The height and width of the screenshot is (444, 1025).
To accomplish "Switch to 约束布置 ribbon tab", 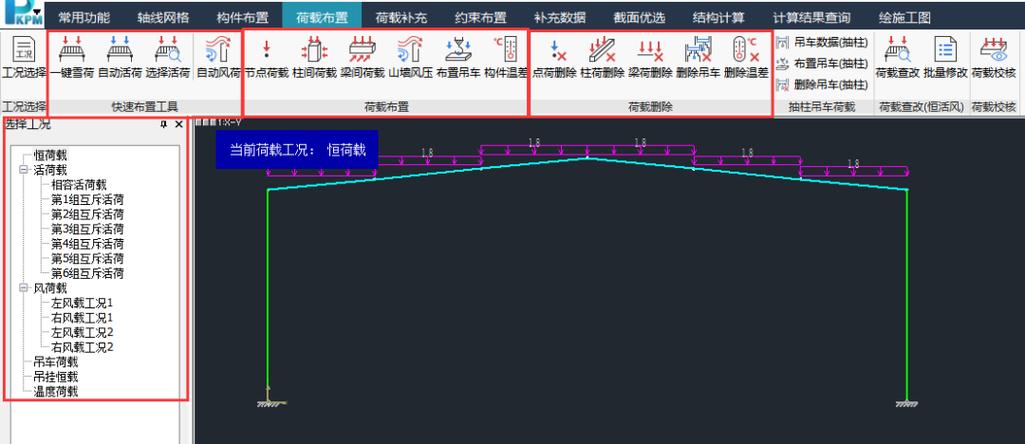I will tap(480, 18).
